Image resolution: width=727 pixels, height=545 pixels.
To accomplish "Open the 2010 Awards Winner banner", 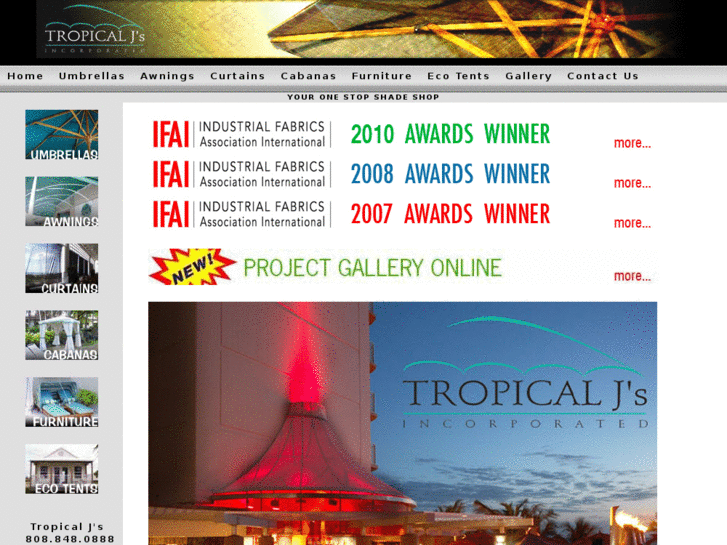I will (450, 134).
